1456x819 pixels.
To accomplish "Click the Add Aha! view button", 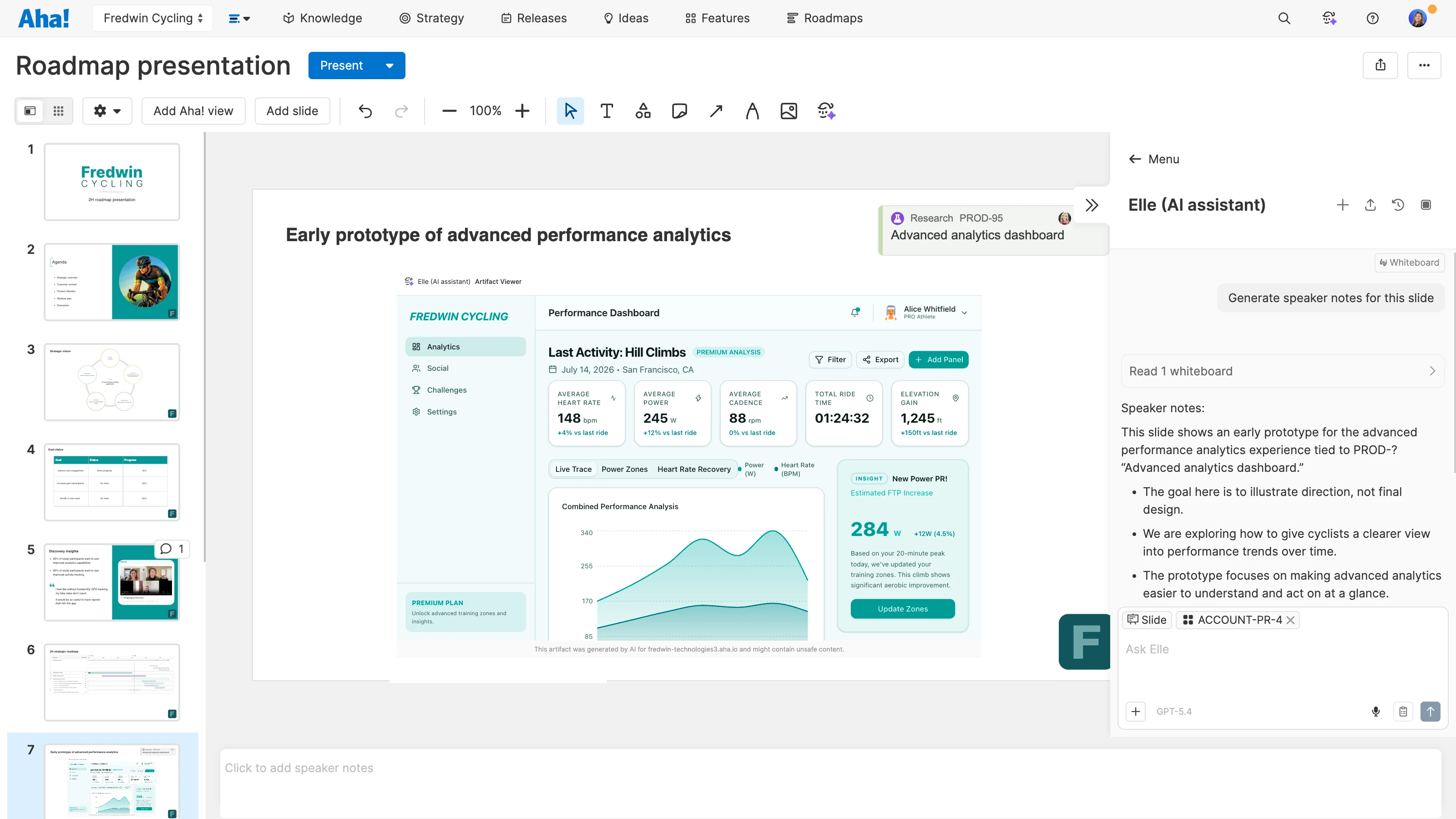I will pos(193,111).
